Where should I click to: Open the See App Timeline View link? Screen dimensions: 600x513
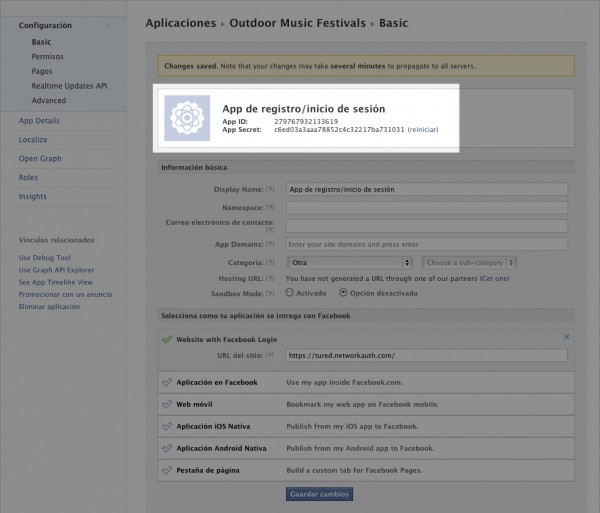pos(55,282)
